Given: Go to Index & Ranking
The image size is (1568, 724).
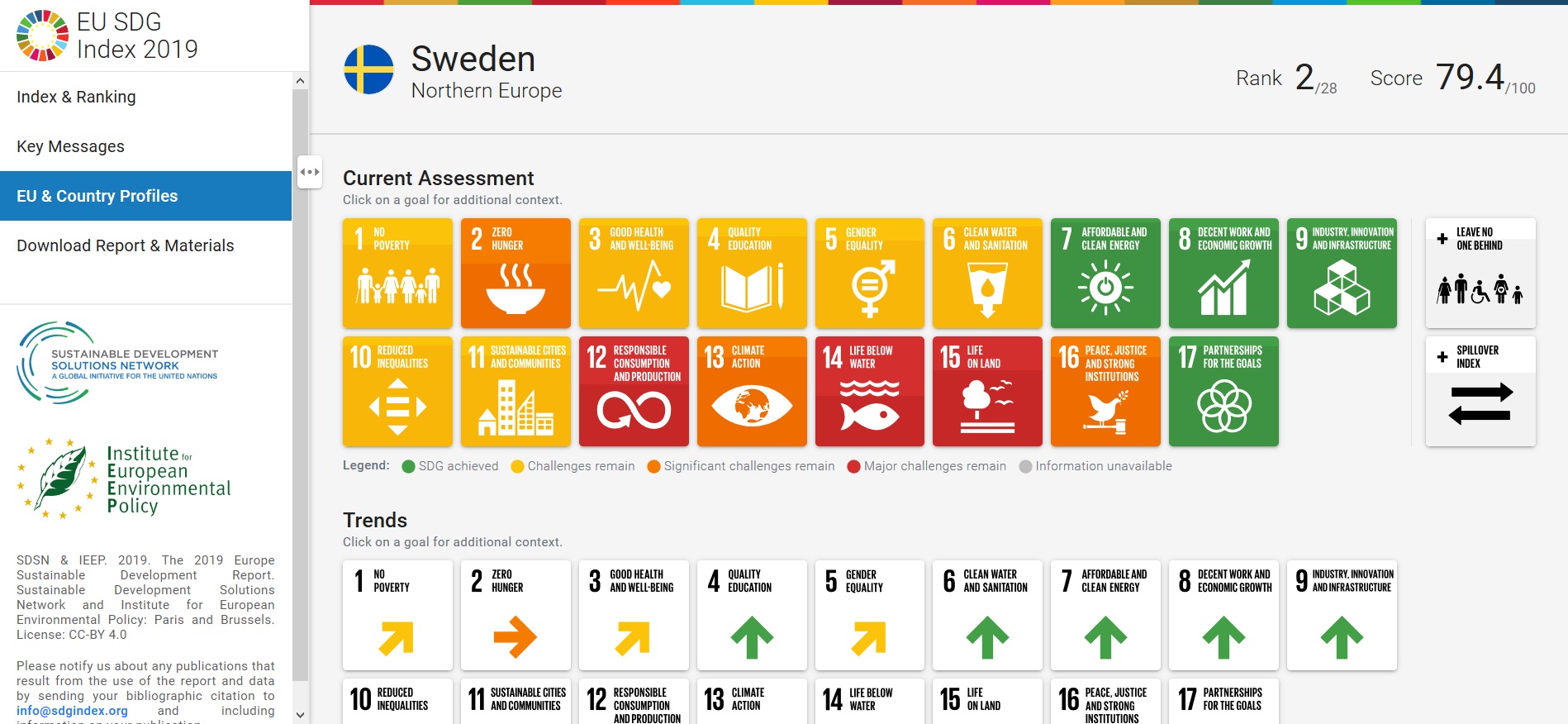Looking at the screenshot, I should point(145,97).
